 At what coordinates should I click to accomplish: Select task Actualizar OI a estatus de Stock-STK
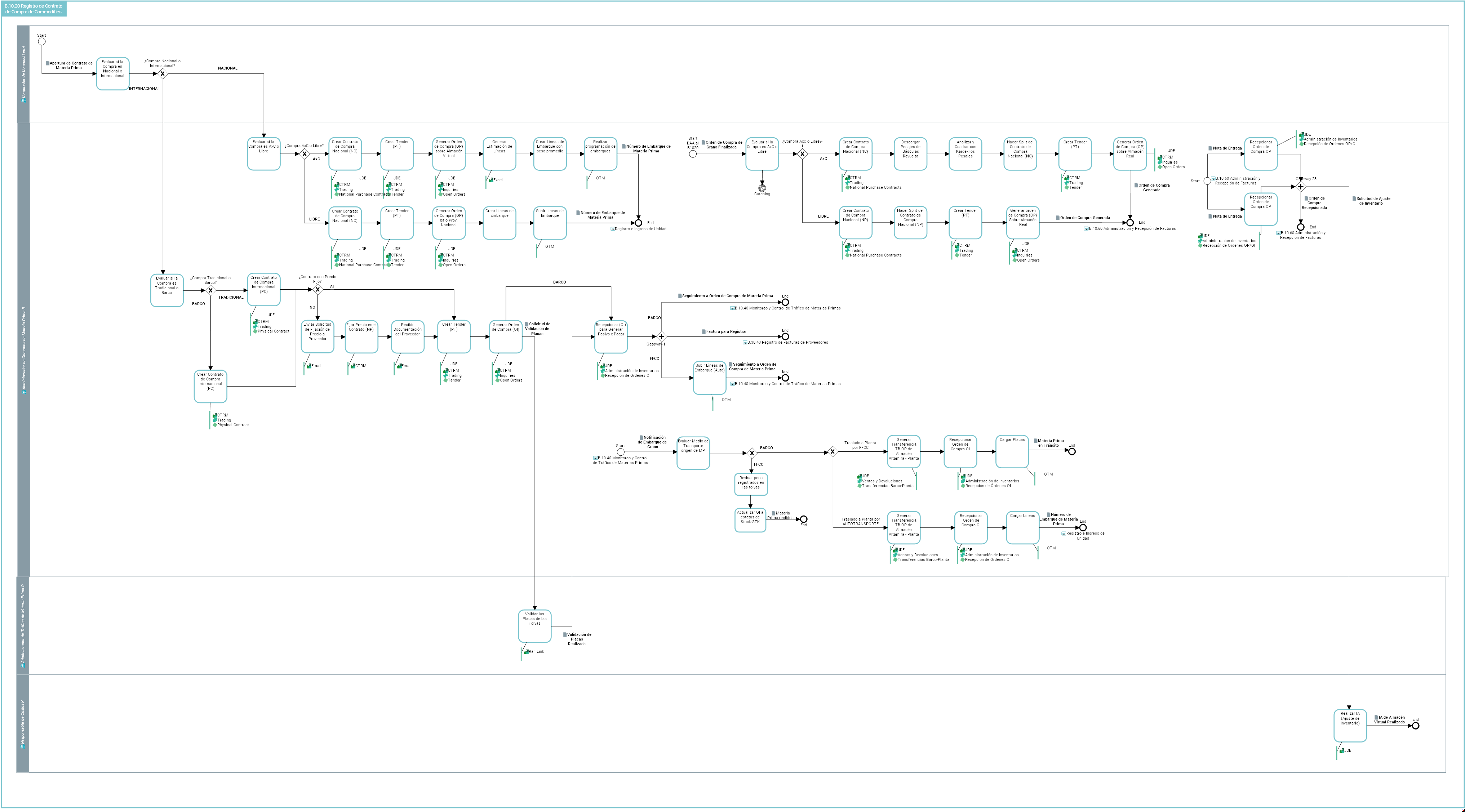(750, 520)
